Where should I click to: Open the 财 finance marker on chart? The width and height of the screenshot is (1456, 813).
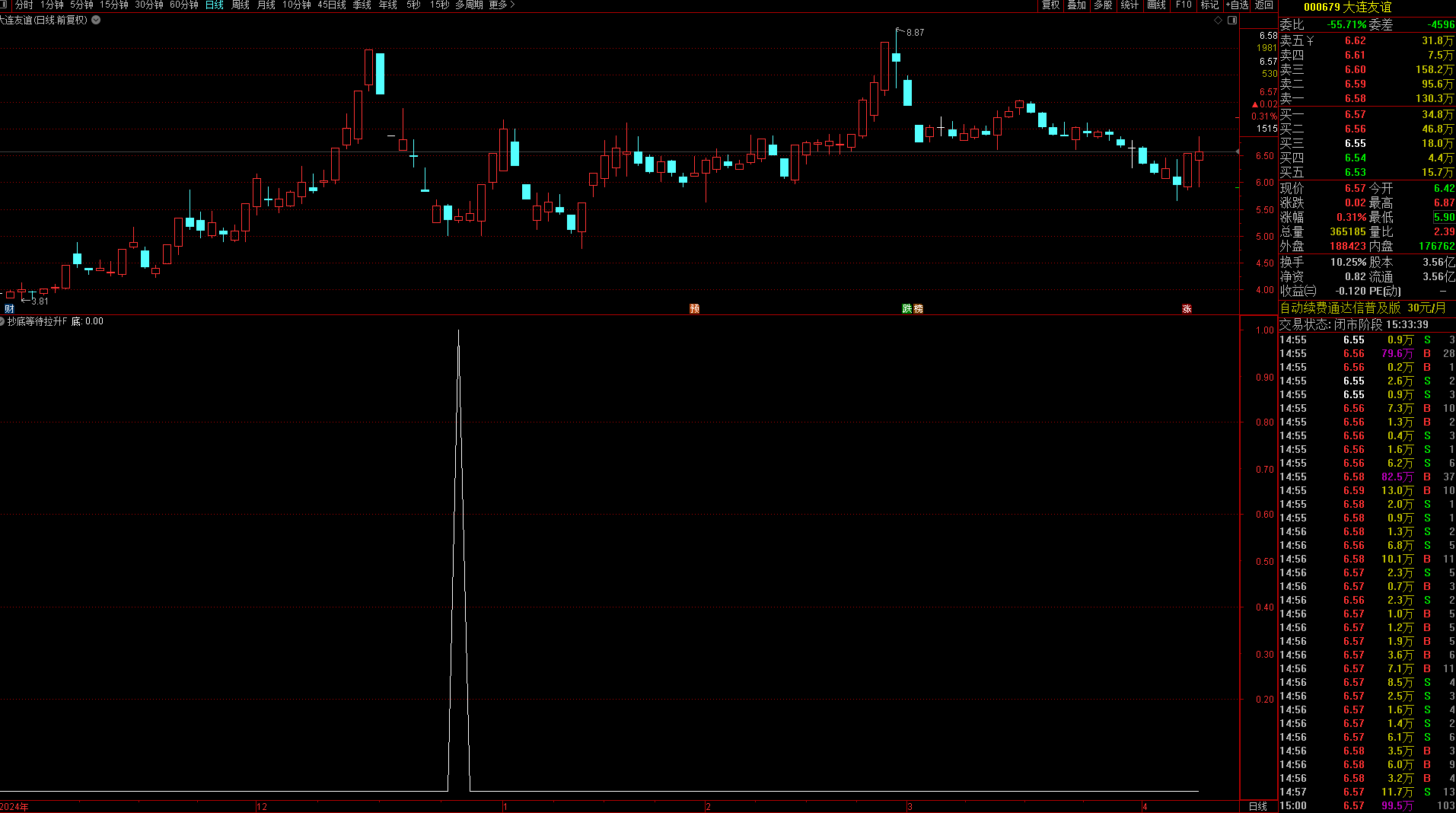(x=9, y=308)
